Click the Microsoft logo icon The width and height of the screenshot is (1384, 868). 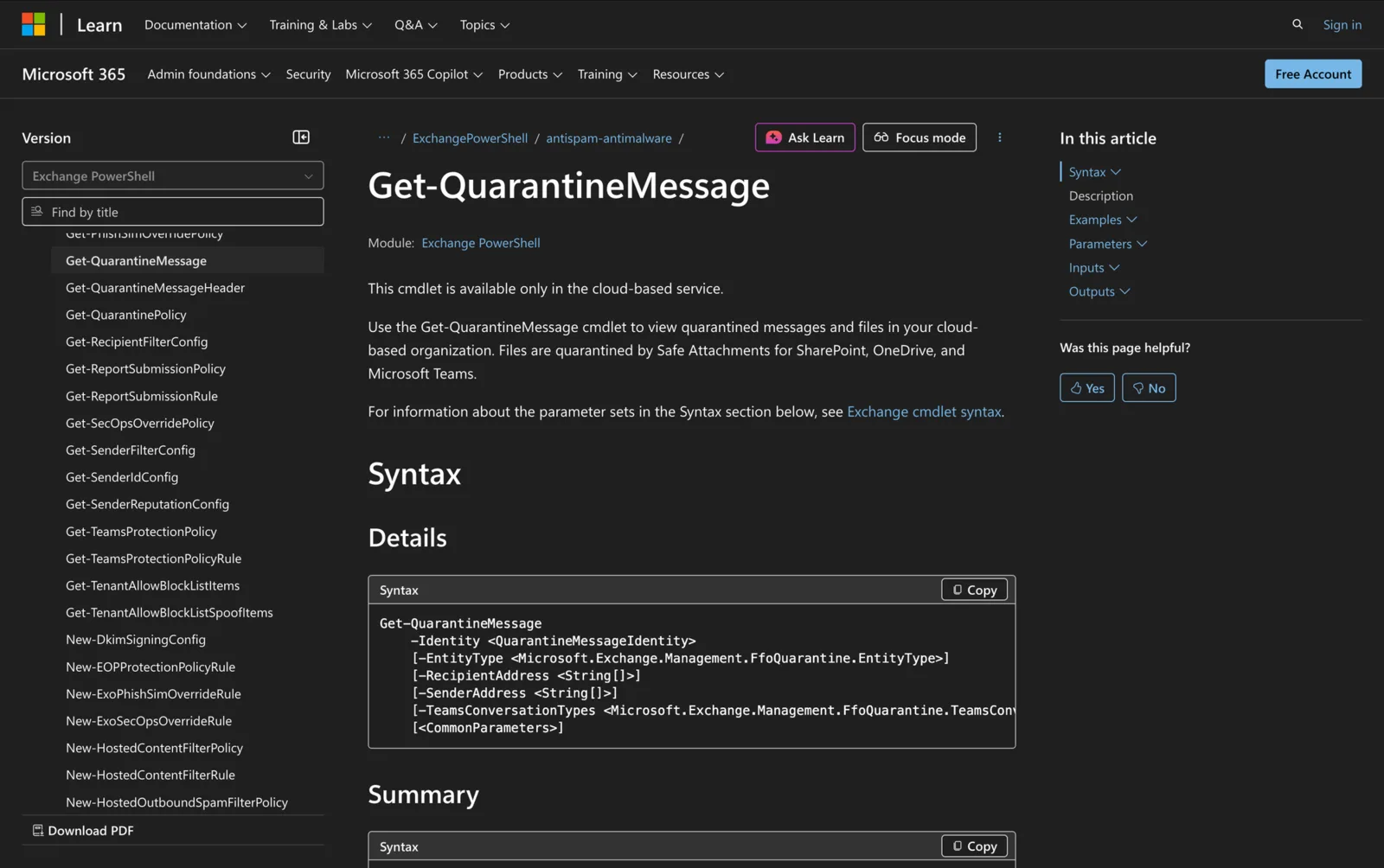(34, 24)
